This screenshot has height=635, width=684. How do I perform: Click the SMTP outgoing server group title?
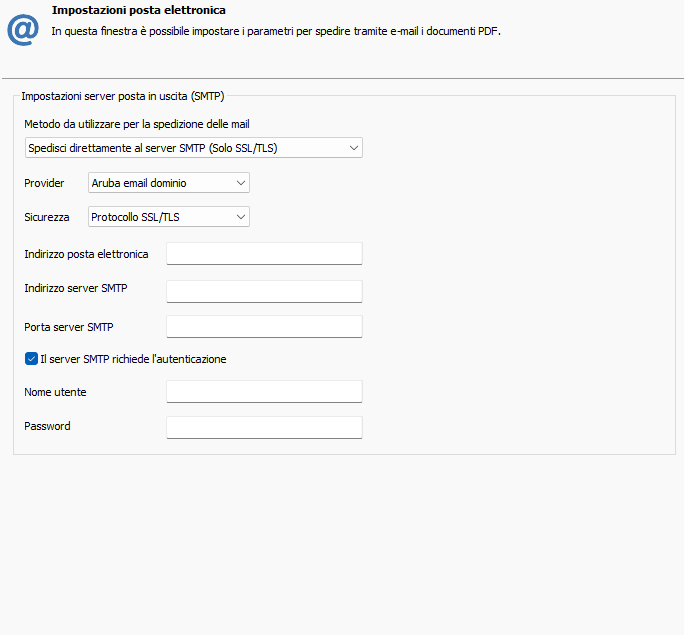point(123,97)
